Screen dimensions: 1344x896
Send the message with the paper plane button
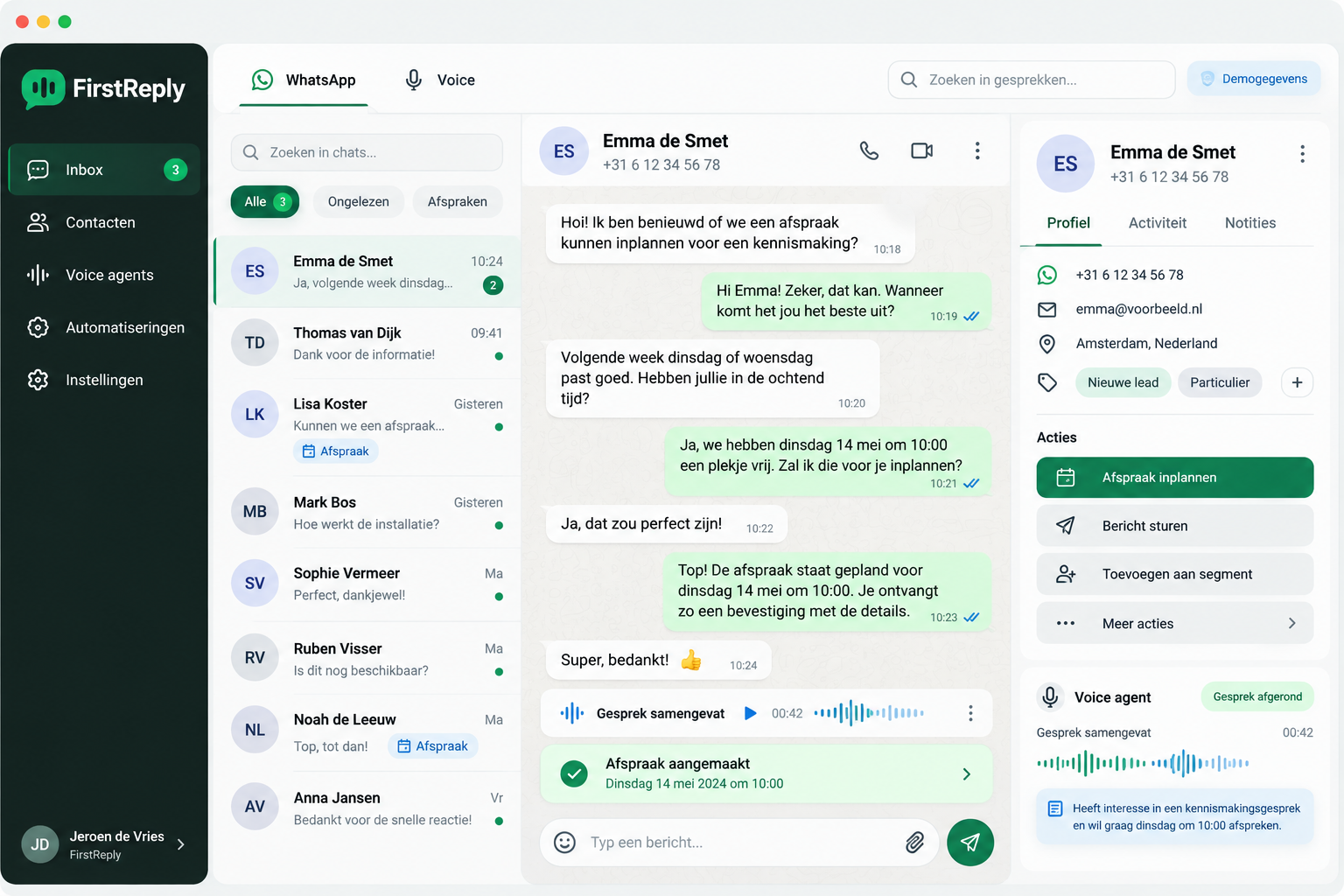coord(970,843)
